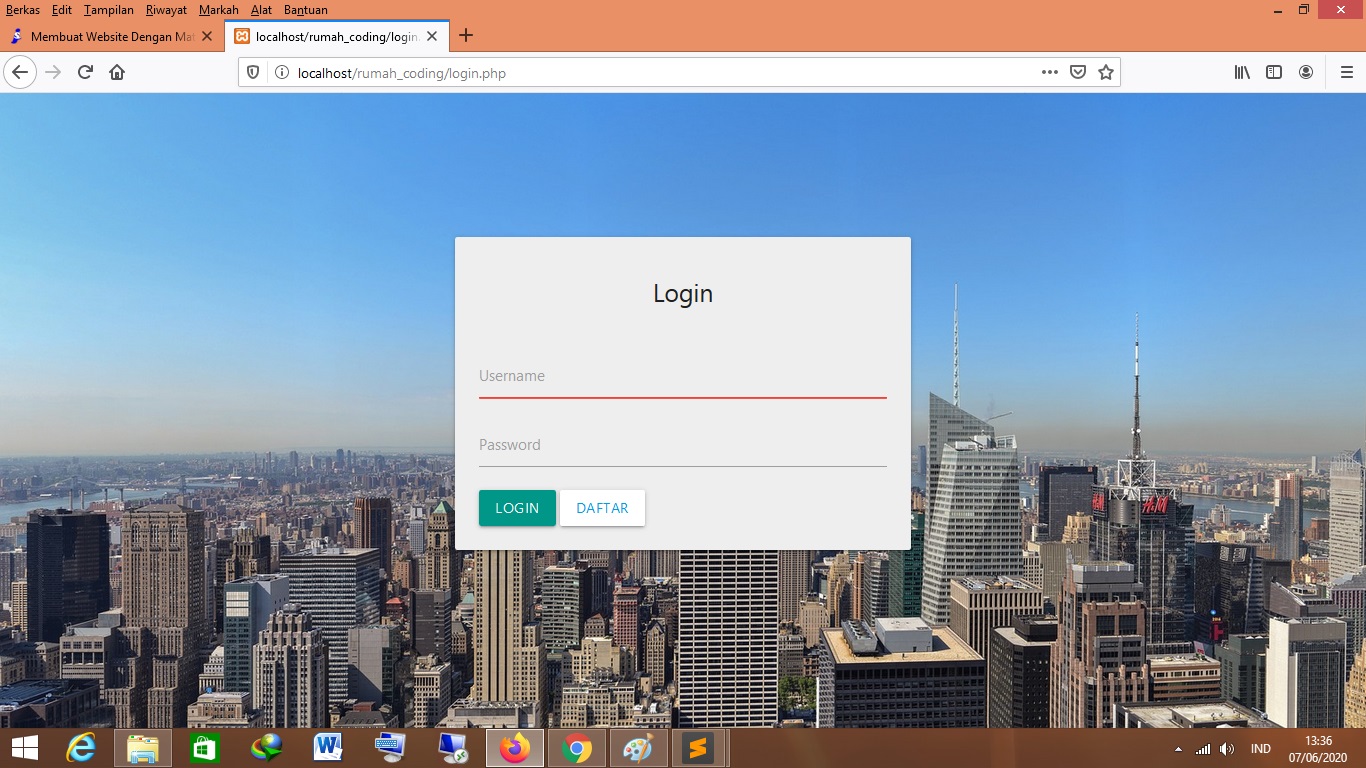This screenshot has height=768, width=1366.
Task: Show the Library bookmarks icon
Action: coord(1242,72)
